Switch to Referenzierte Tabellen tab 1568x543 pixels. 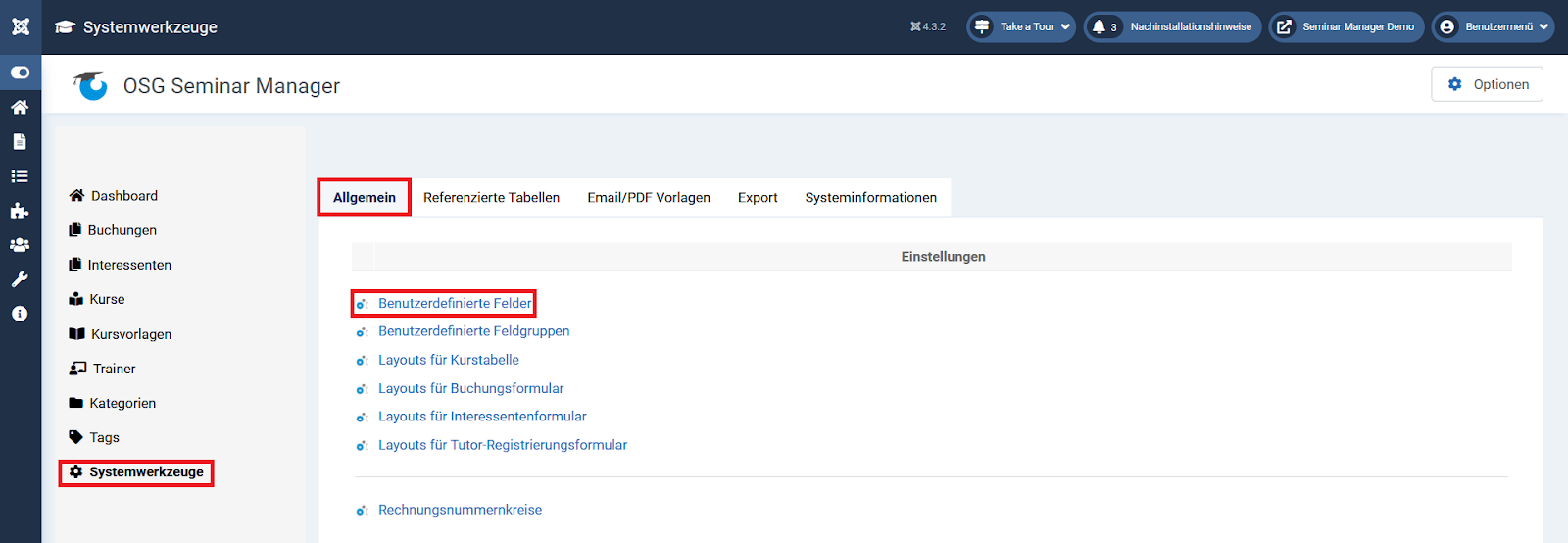(492, 197)
